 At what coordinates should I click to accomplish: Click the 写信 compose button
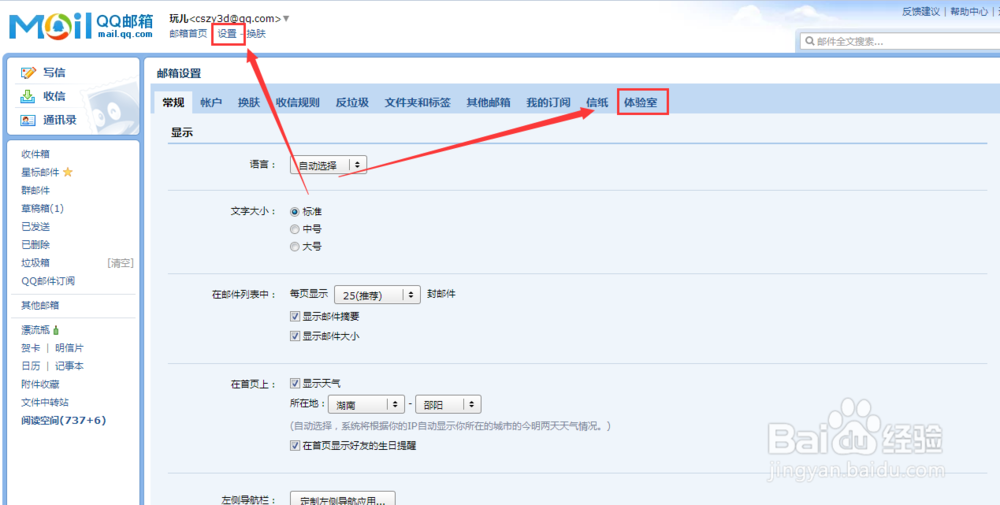coord(54,73)
